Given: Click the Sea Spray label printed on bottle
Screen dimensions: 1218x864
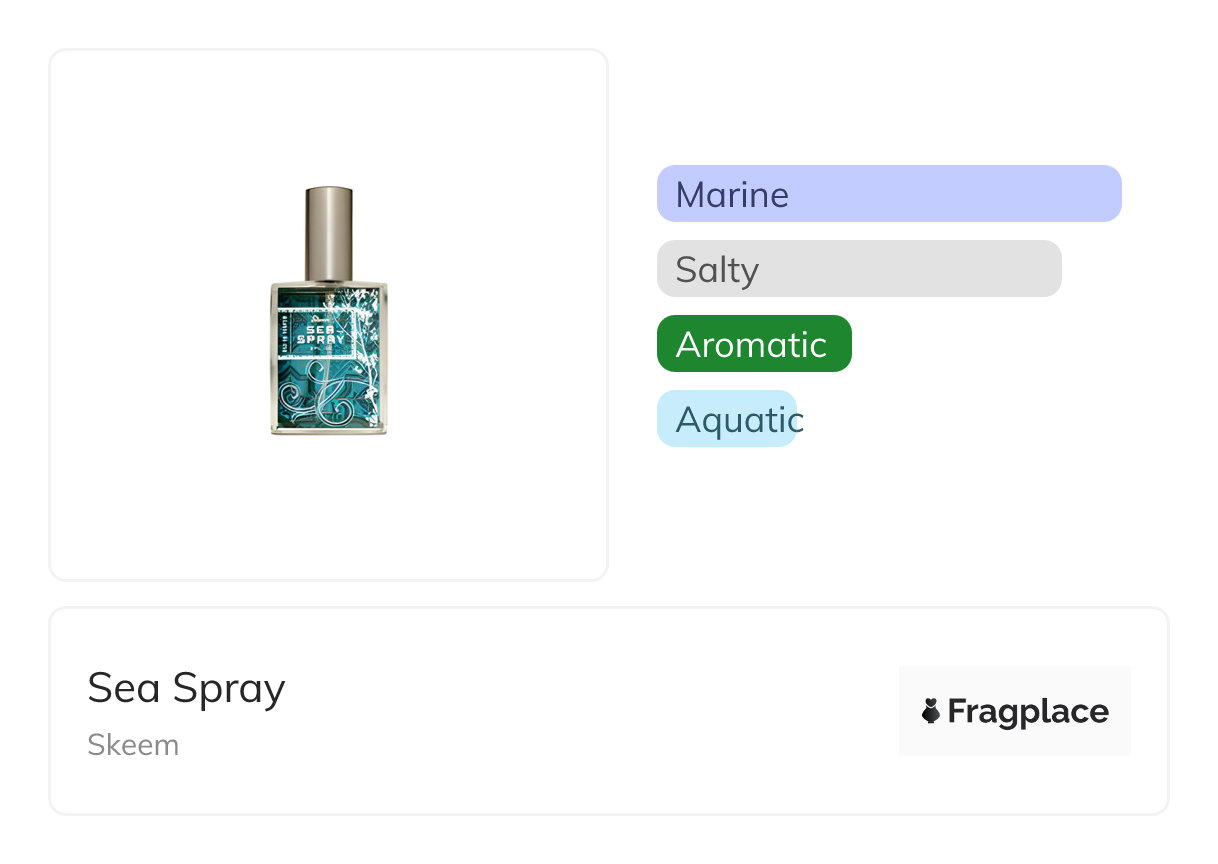Looking at the screenshot, I should point(325,333).
